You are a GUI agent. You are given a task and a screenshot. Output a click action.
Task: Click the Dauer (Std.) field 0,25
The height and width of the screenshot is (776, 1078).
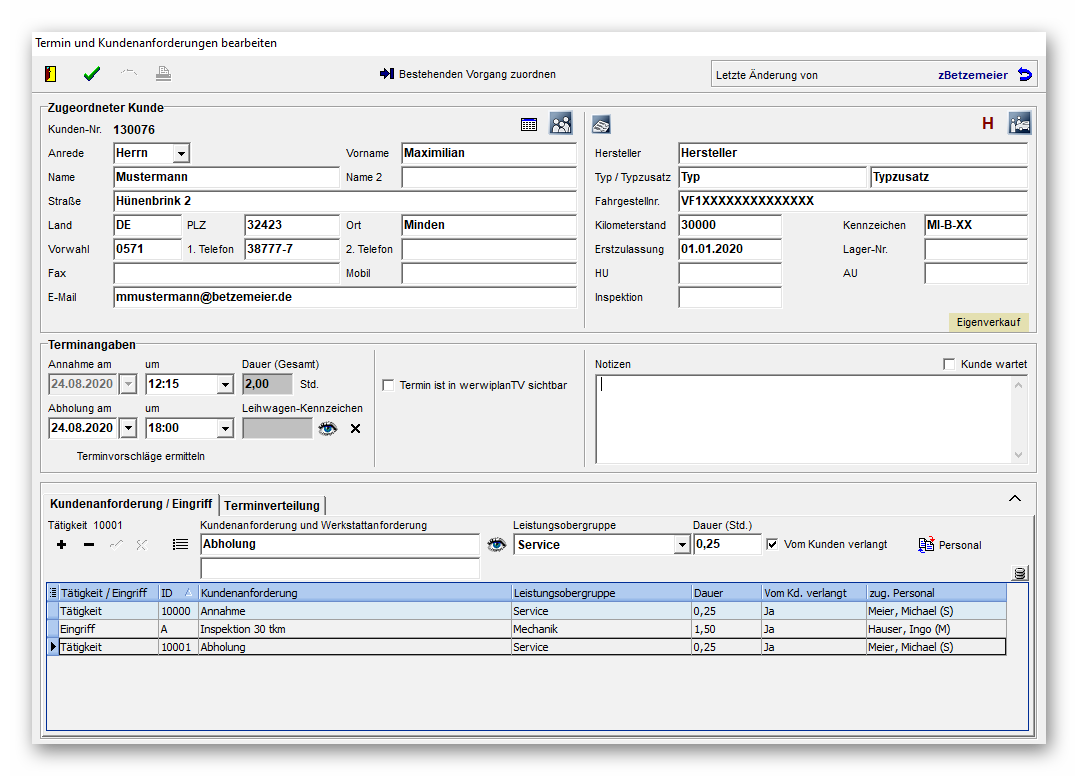727,544
